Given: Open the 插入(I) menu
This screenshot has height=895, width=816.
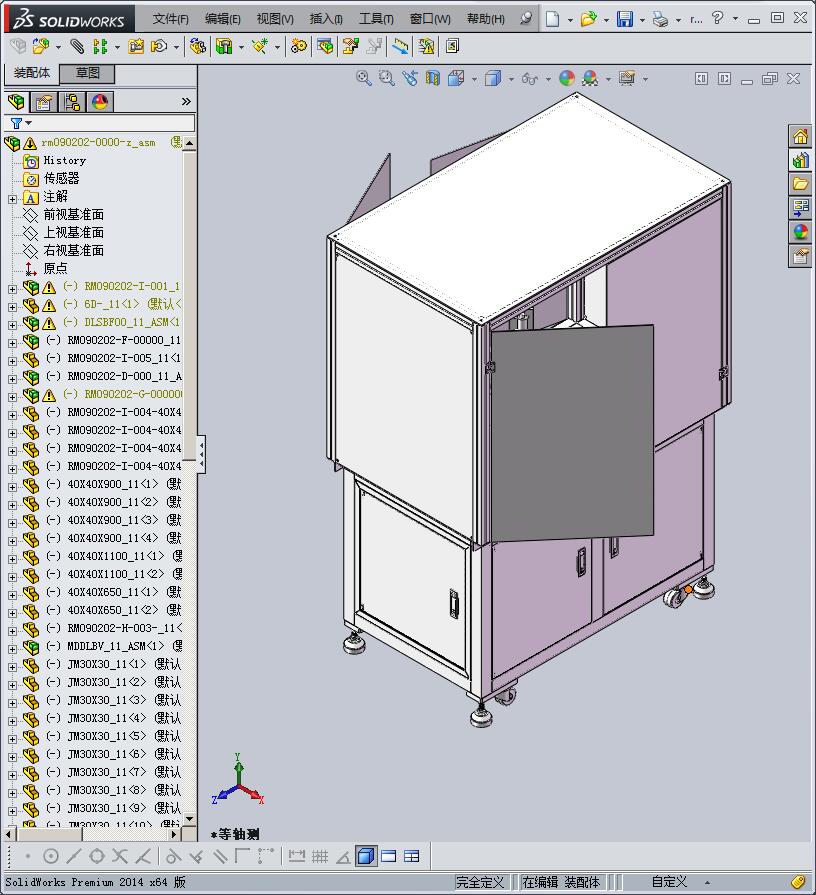Looking at the screenshot, I should pyautogui.click(x=326, y=19).
